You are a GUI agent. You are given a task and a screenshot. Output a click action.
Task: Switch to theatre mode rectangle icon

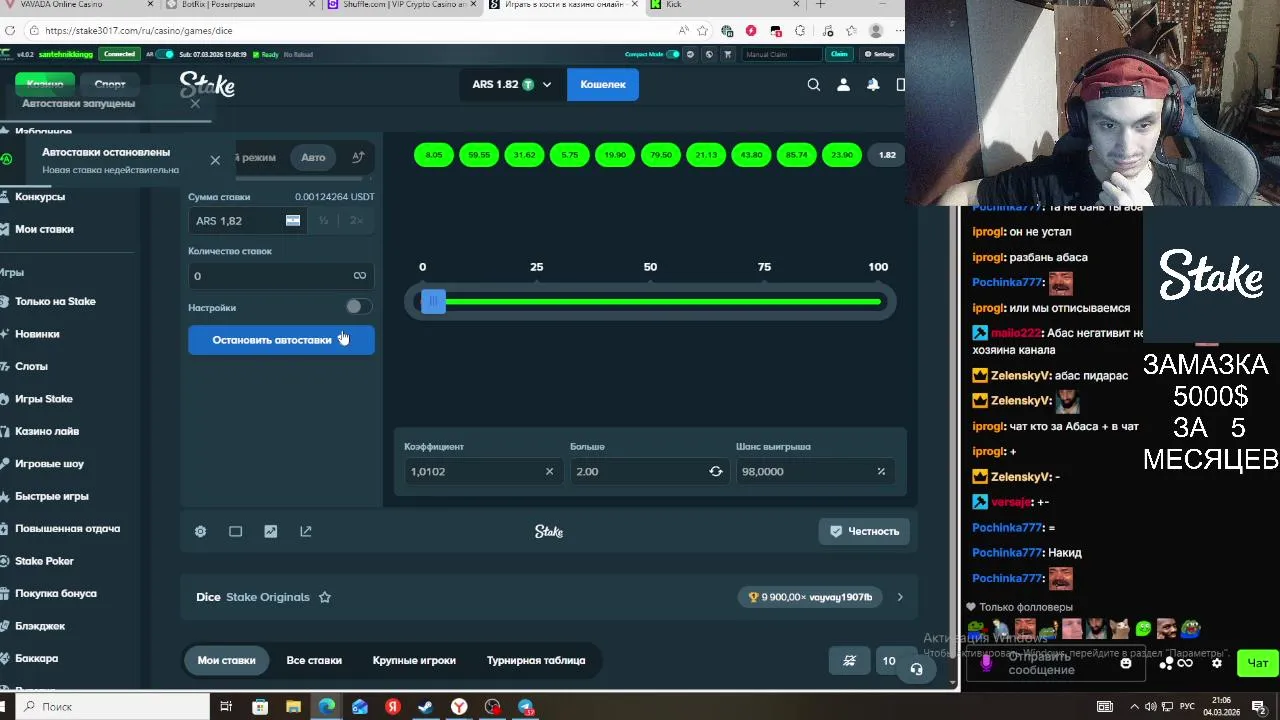click(x=235, y=531)
